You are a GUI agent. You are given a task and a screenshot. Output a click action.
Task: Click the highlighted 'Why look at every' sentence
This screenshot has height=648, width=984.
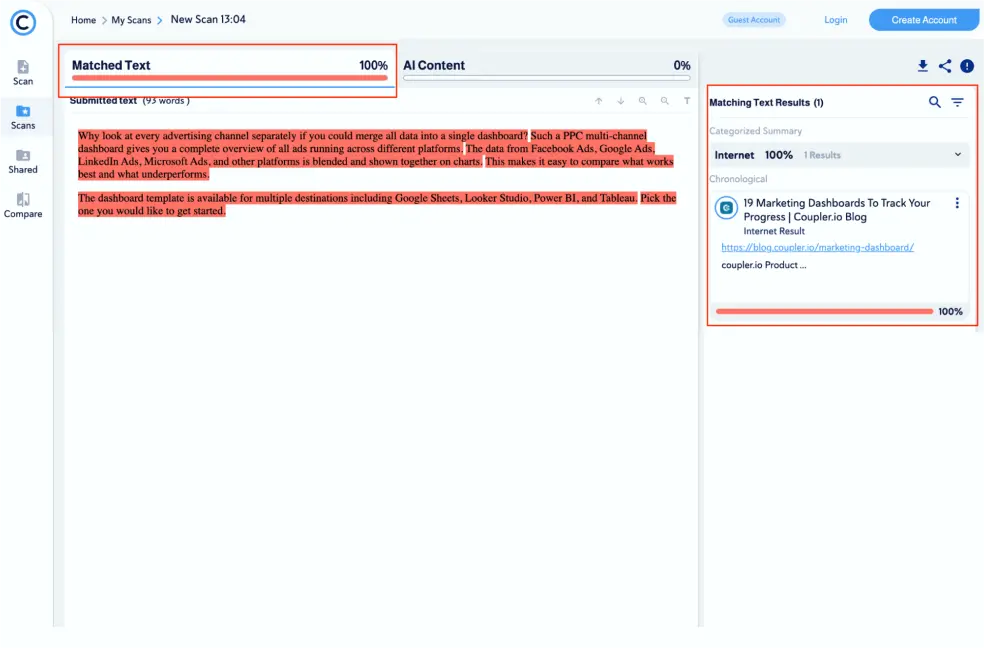click(302, 135)
